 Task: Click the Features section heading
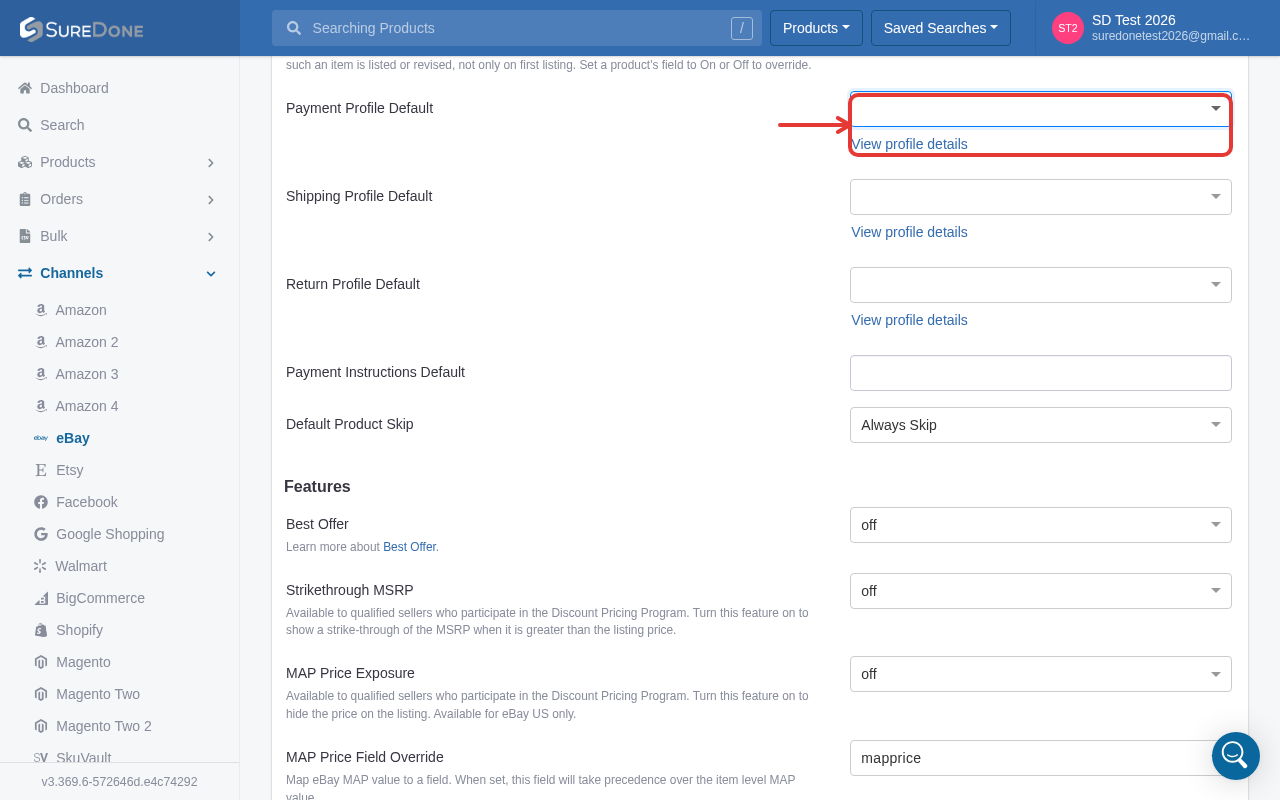click(317, 487)
